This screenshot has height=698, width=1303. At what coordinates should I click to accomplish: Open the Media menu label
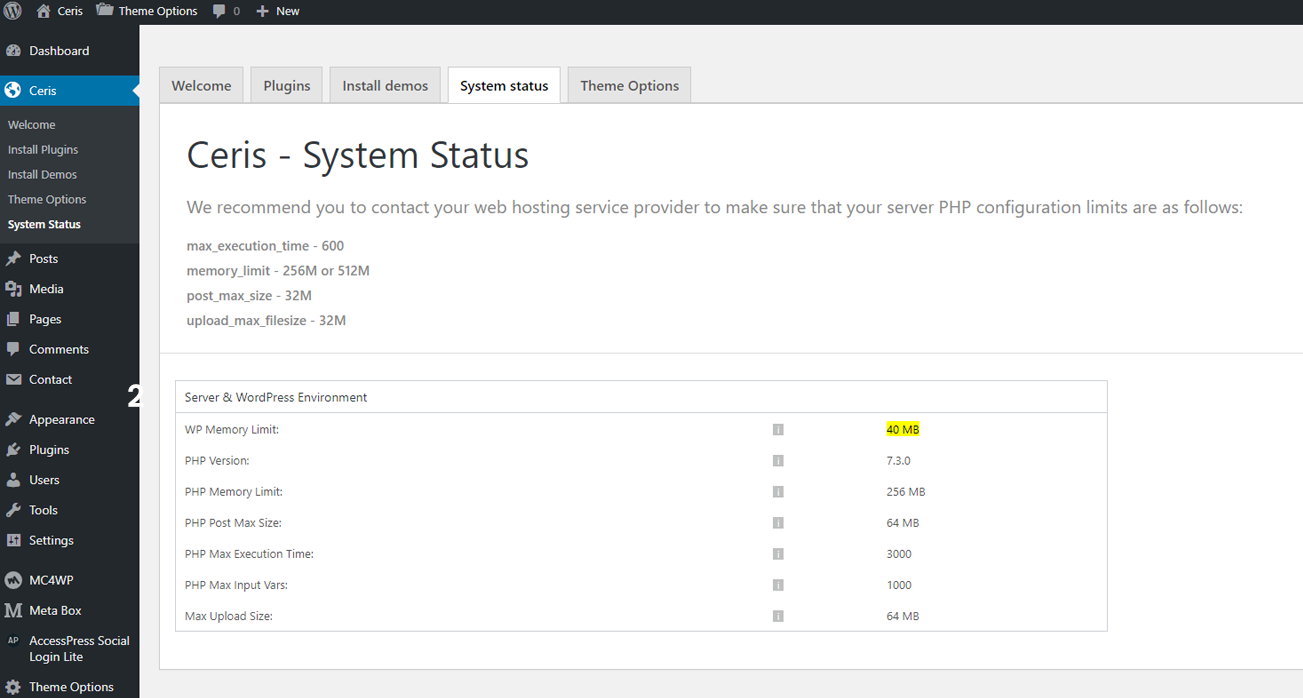click(x=46, y=289)
